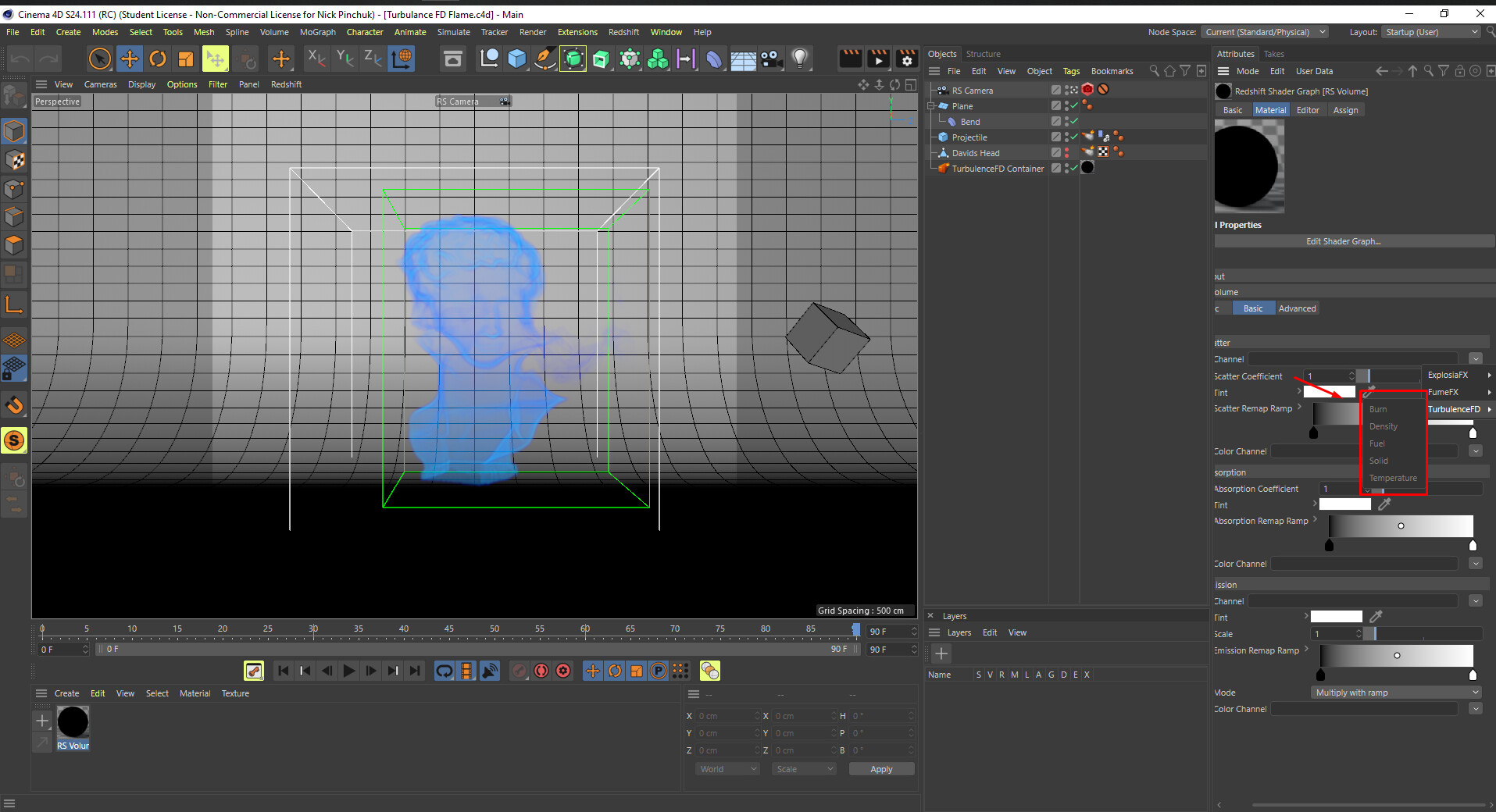Image resolution: width=1496 pixels, height=812 pixels.
Task: Select the RS Volume material thumbnail
Action: (73, 722)
